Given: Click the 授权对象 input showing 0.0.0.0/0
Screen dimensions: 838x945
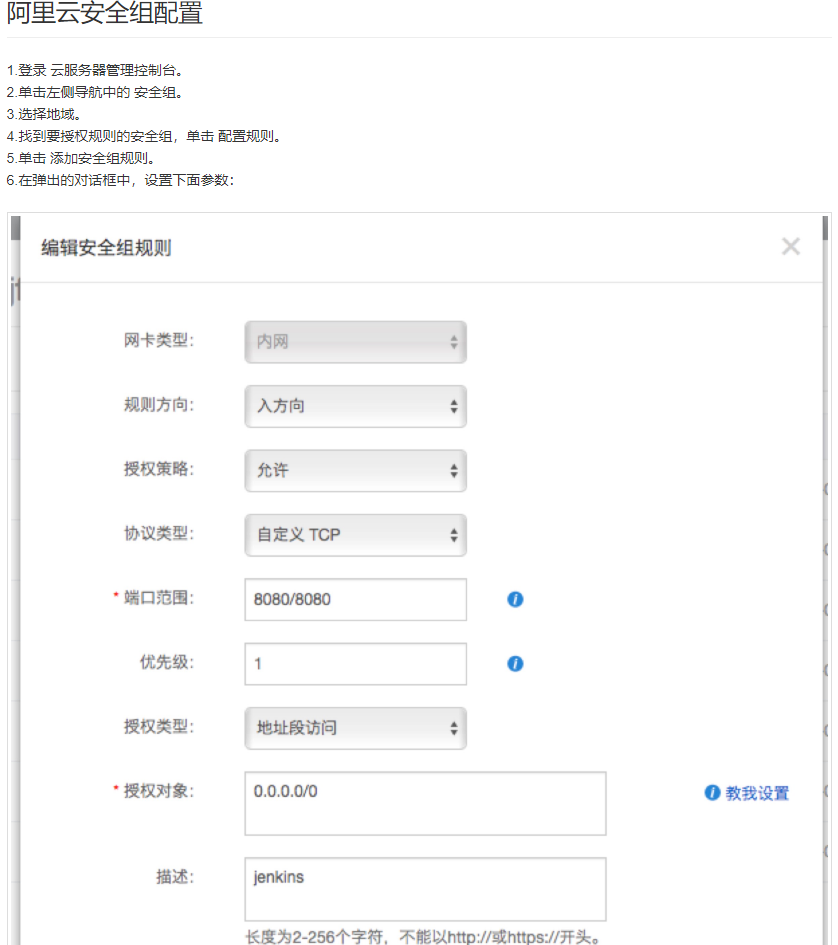Looking at the screenshot, I should (x=424, y=803).
